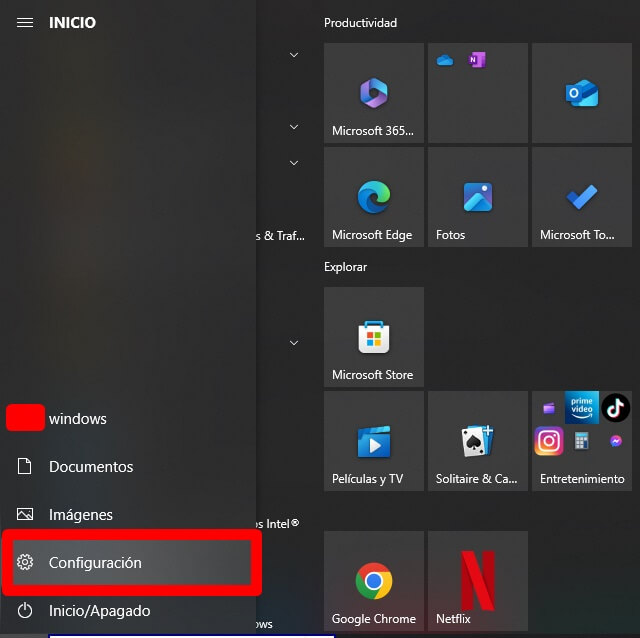The width and height of the screenshot is (640, 638).
Task: Open the Prime Video icon
Action: click(582, 407)
